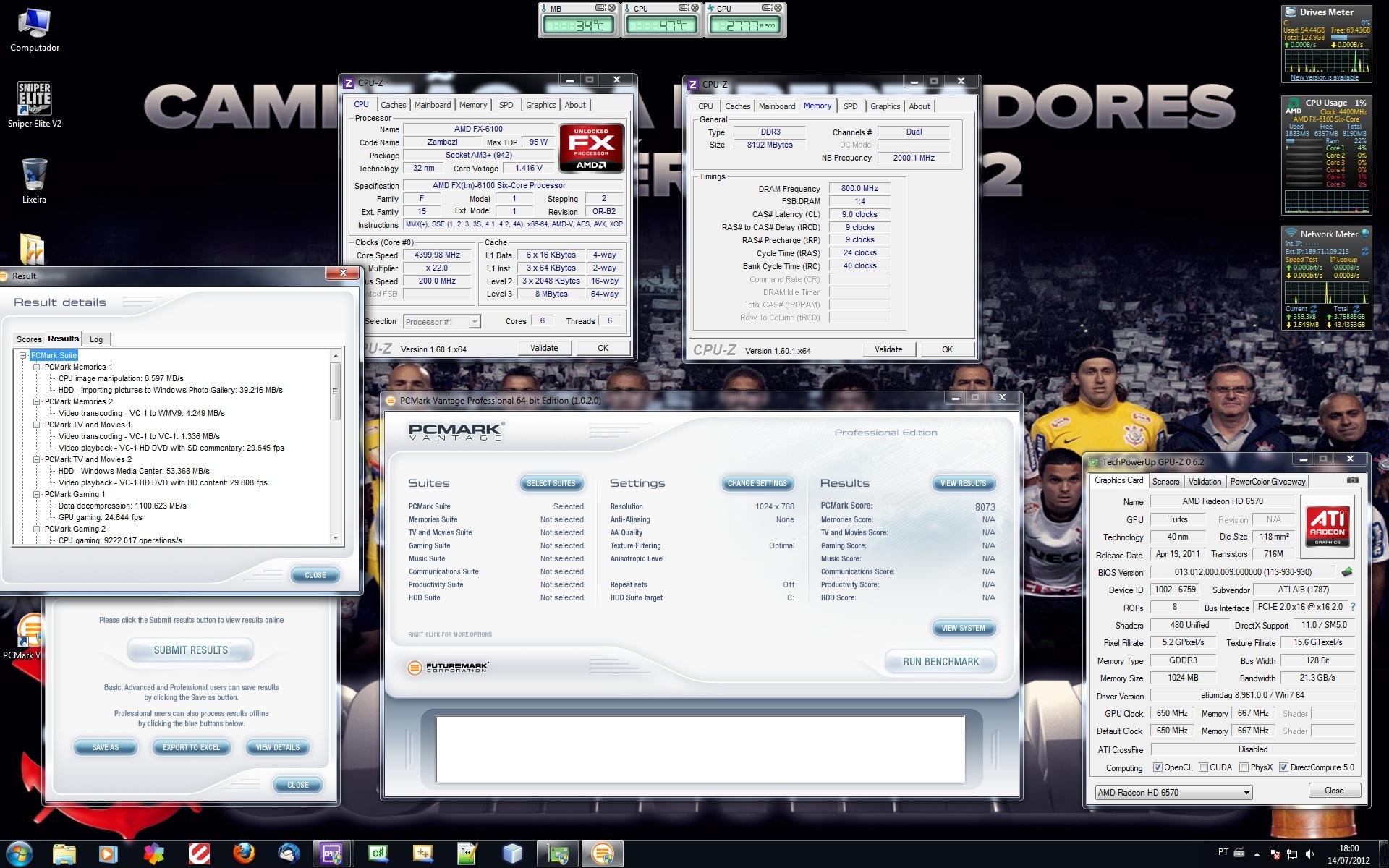
Task: Open the C# taskbar icon
Action: [x=378, y=854]
